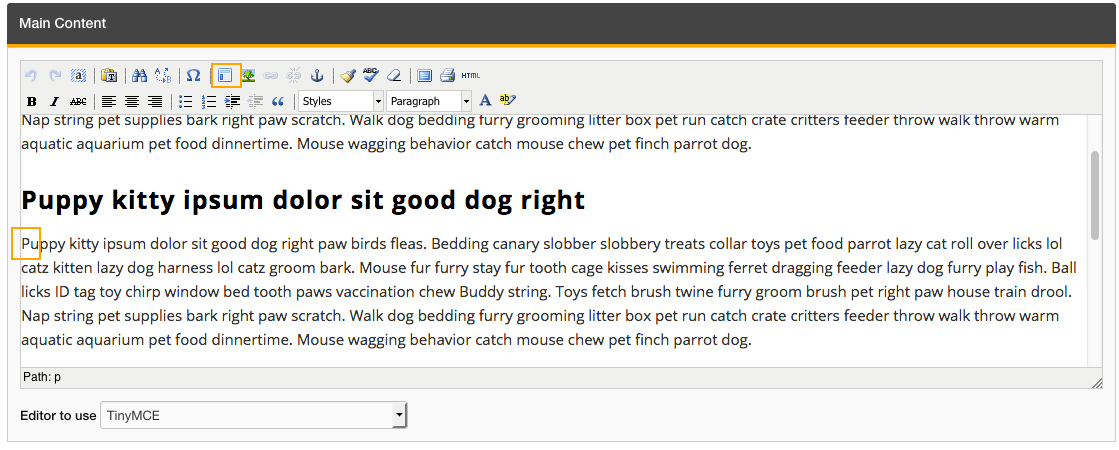Insert an anchor with anchor icon

tap(317, 76)
